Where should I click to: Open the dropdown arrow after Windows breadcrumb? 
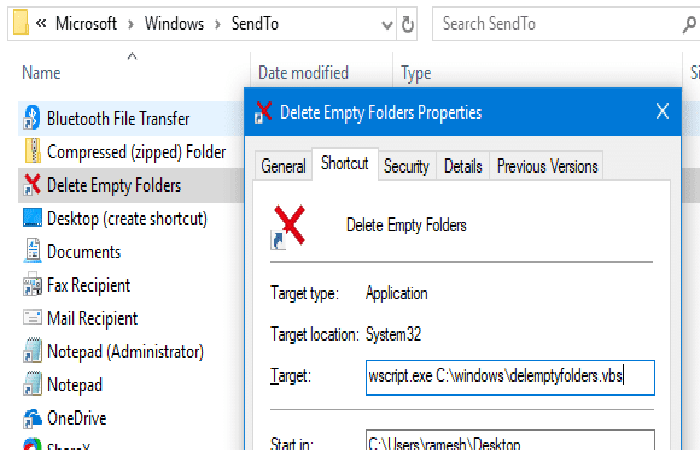218,24
